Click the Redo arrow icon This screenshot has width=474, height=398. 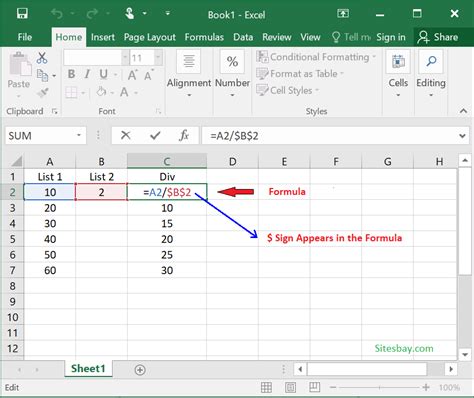[x=92, y=14]
